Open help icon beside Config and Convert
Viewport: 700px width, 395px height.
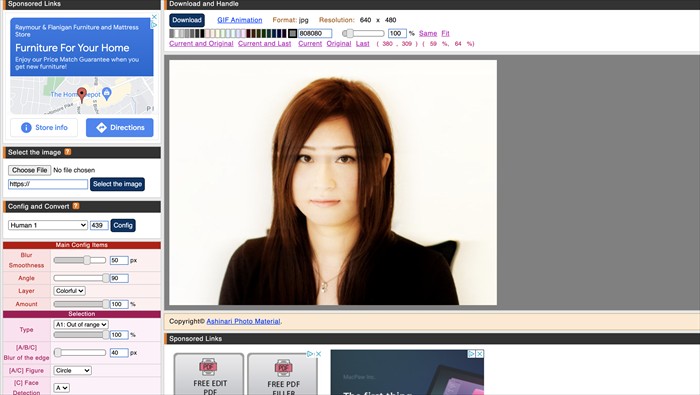(76, 206)
